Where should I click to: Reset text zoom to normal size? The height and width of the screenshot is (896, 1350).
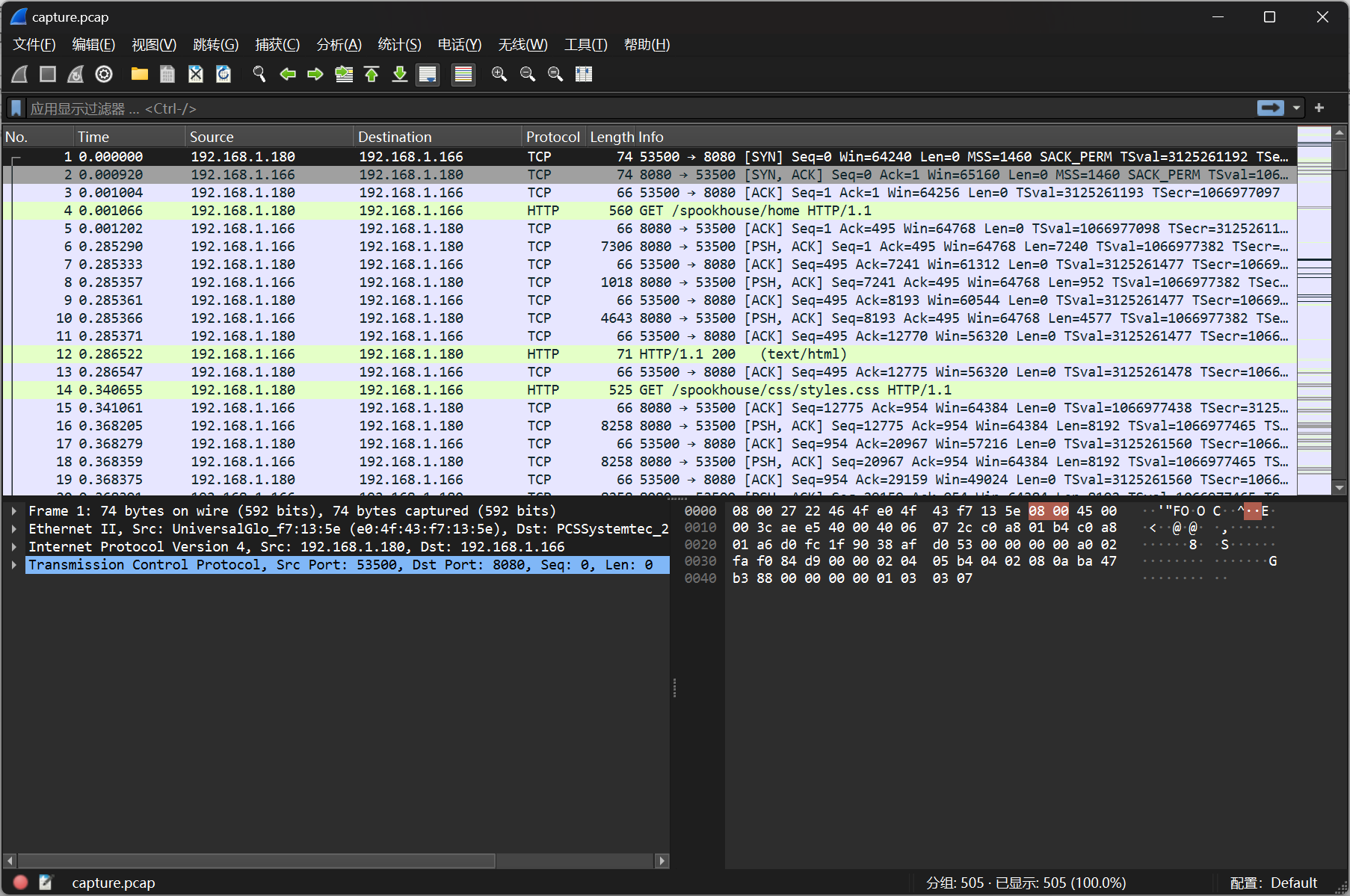[555, 74]
